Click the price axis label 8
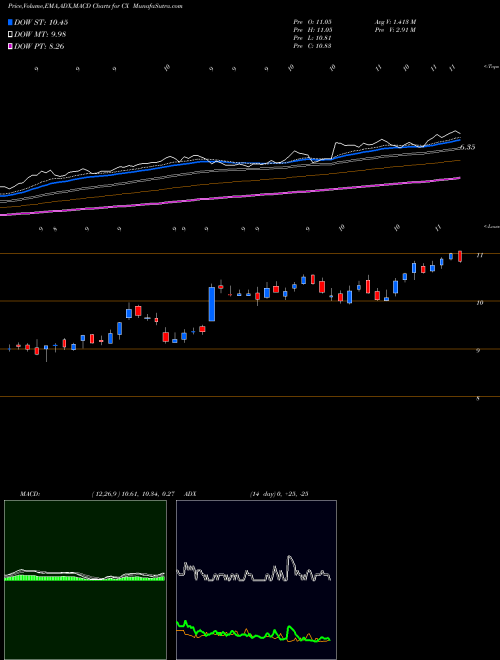This screenshot has width=500, height=660. (478, 398)
